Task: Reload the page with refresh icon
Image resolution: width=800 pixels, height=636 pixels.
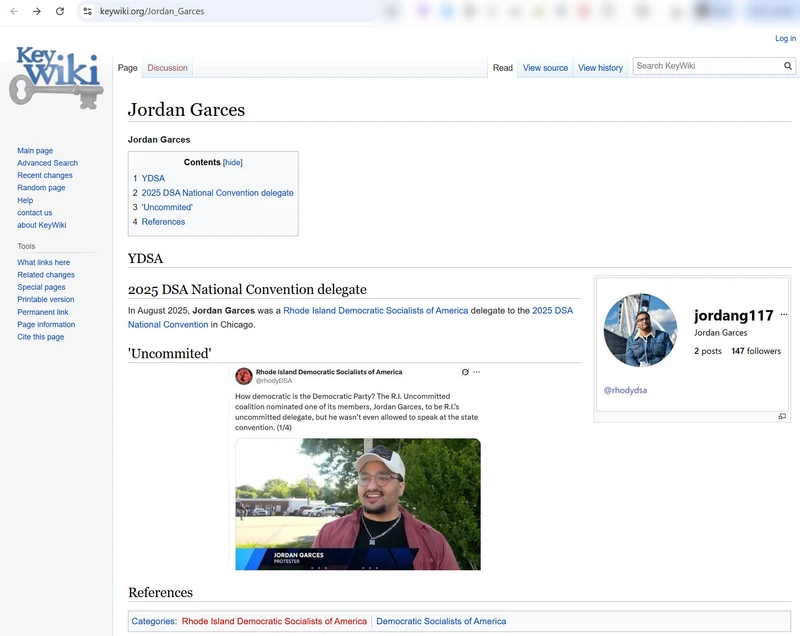Action: click(x=60, y=11)
